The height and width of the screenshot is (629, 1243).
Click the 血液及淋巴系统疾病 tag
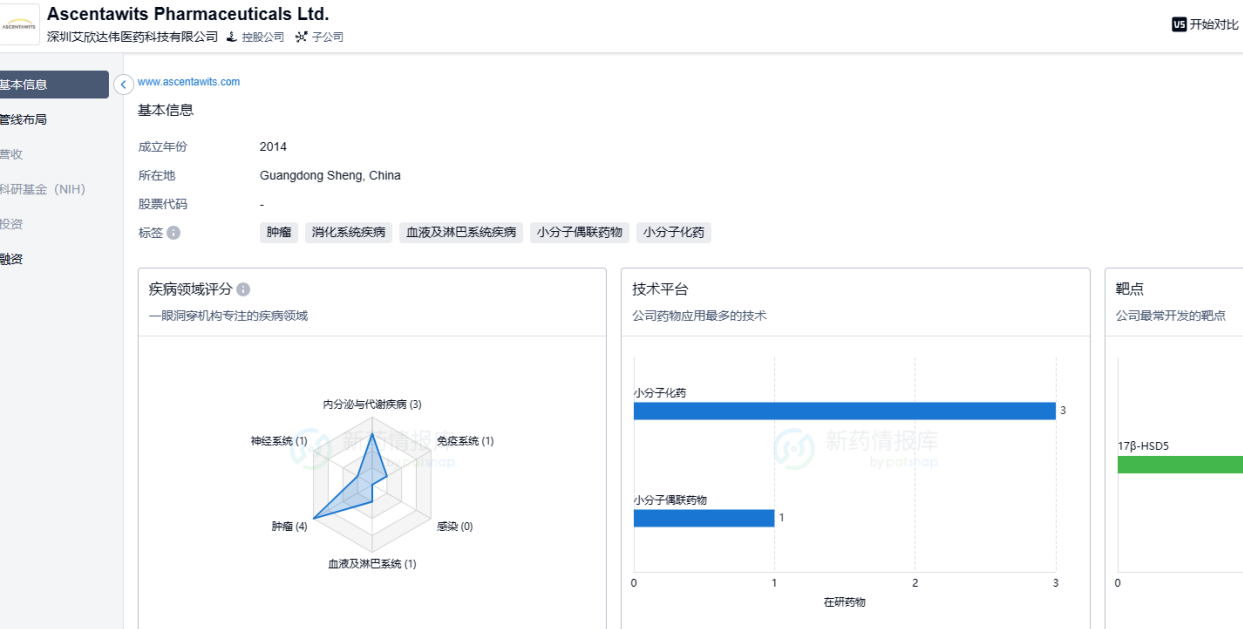pyautogui.click(x=461, y=233)
